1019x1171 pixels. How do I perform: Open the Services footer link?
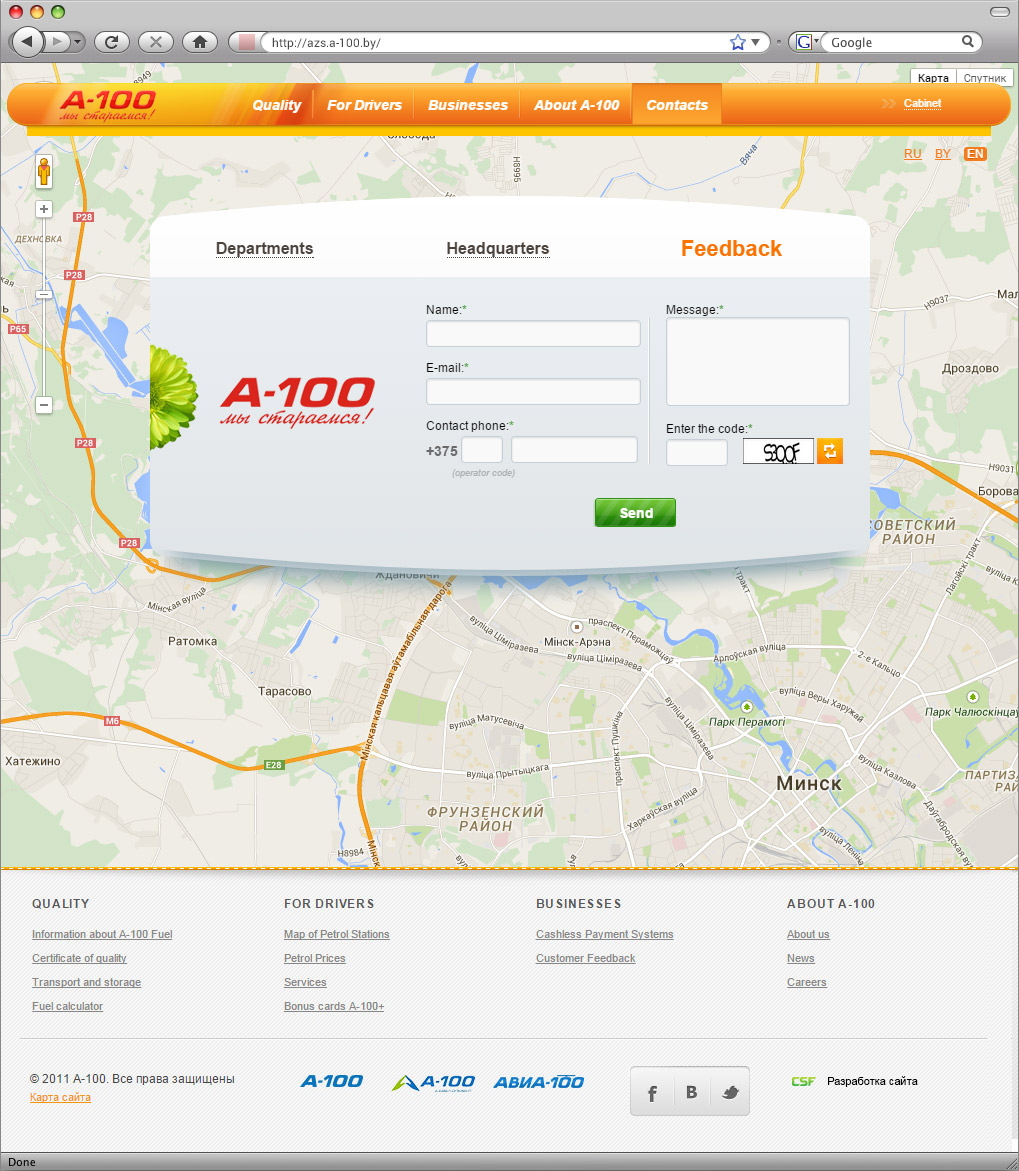click(305, 982)
